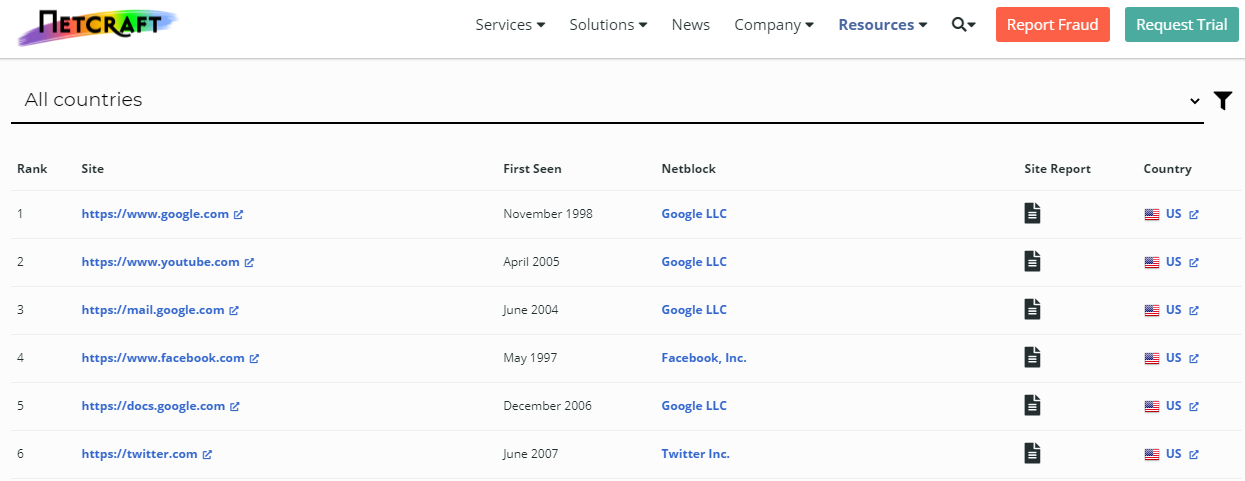
Task: Expand the Services menu
Action: pos(510,25)
